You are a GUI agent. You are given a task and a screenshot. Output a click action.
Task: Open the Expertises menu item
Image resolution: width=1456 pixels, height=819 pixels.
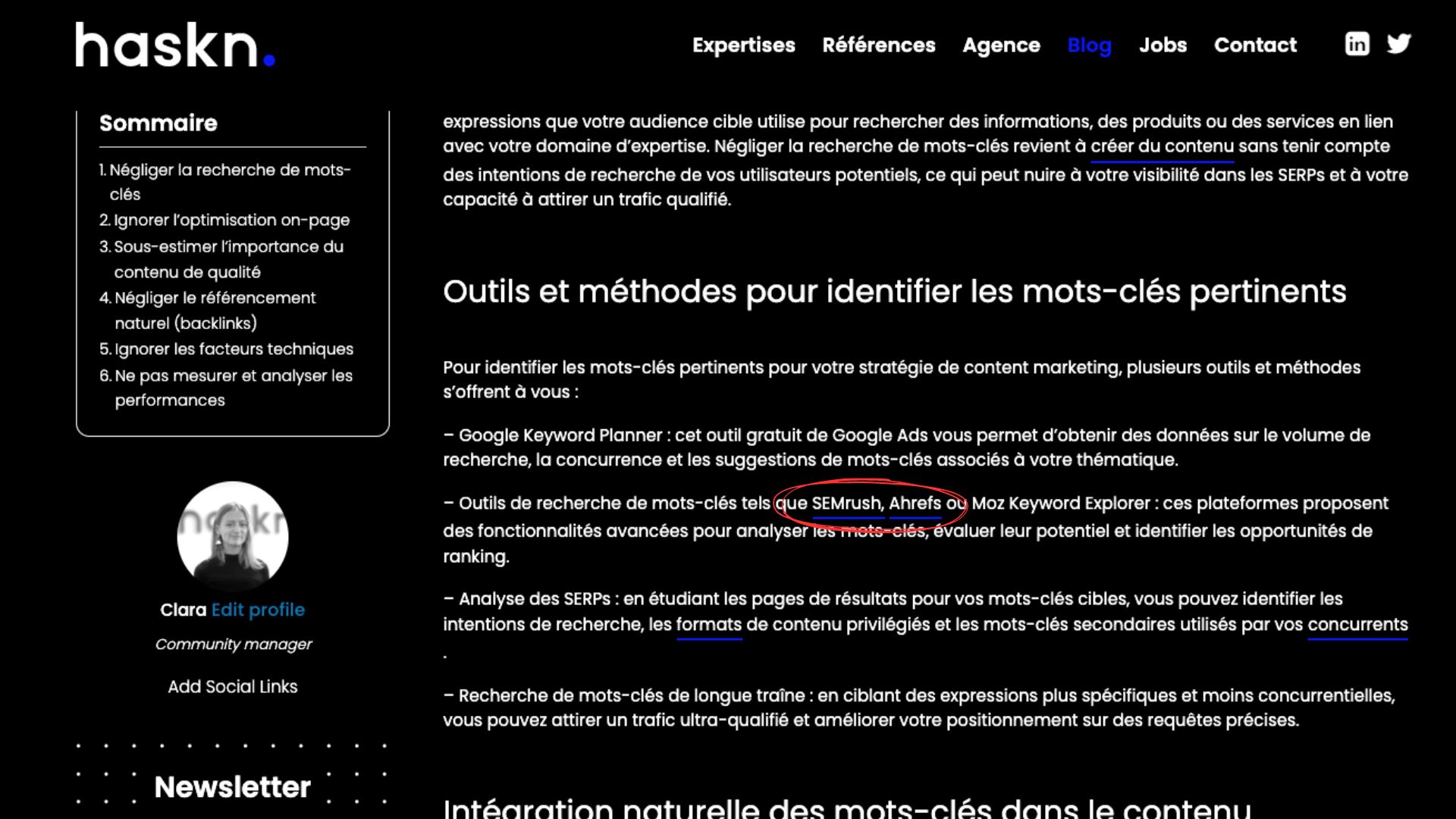tap(743, 44)
